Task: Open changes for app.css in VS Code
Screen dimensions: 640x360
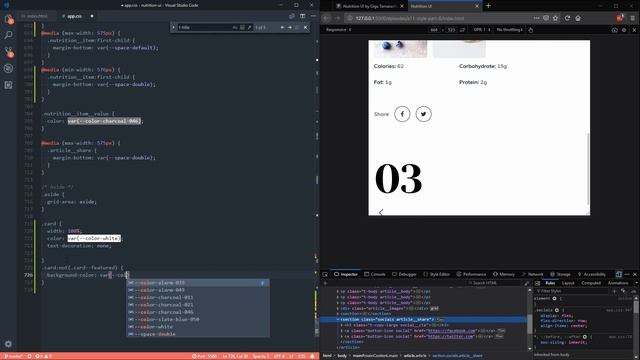Action: click(291, 16)
